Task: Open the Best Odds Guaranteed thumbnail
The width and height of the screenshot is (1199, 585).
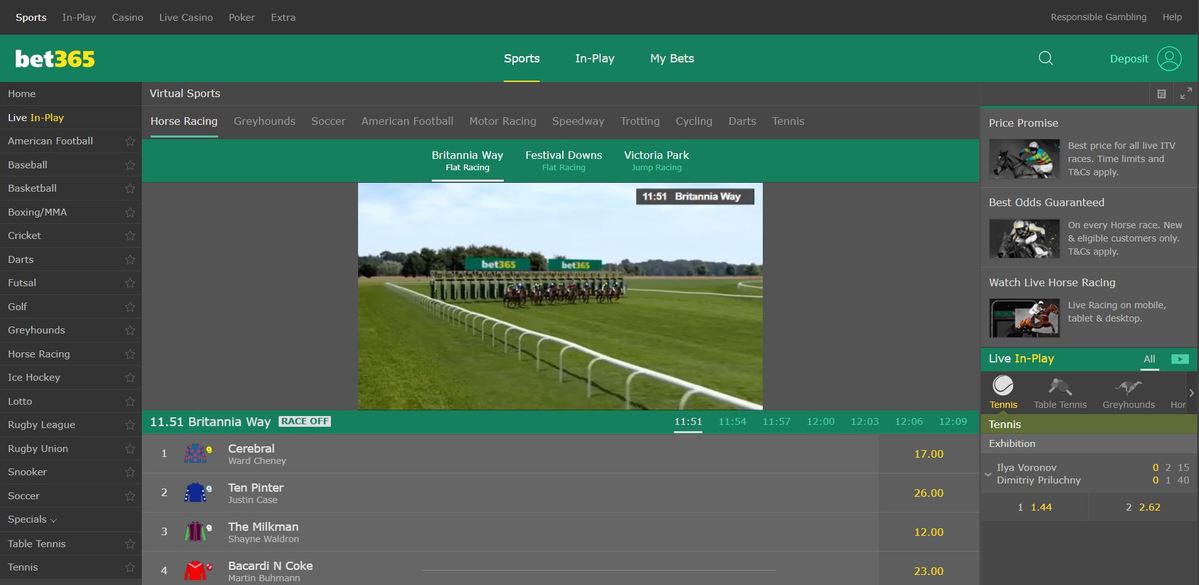Action: (x=1024, y=239)
